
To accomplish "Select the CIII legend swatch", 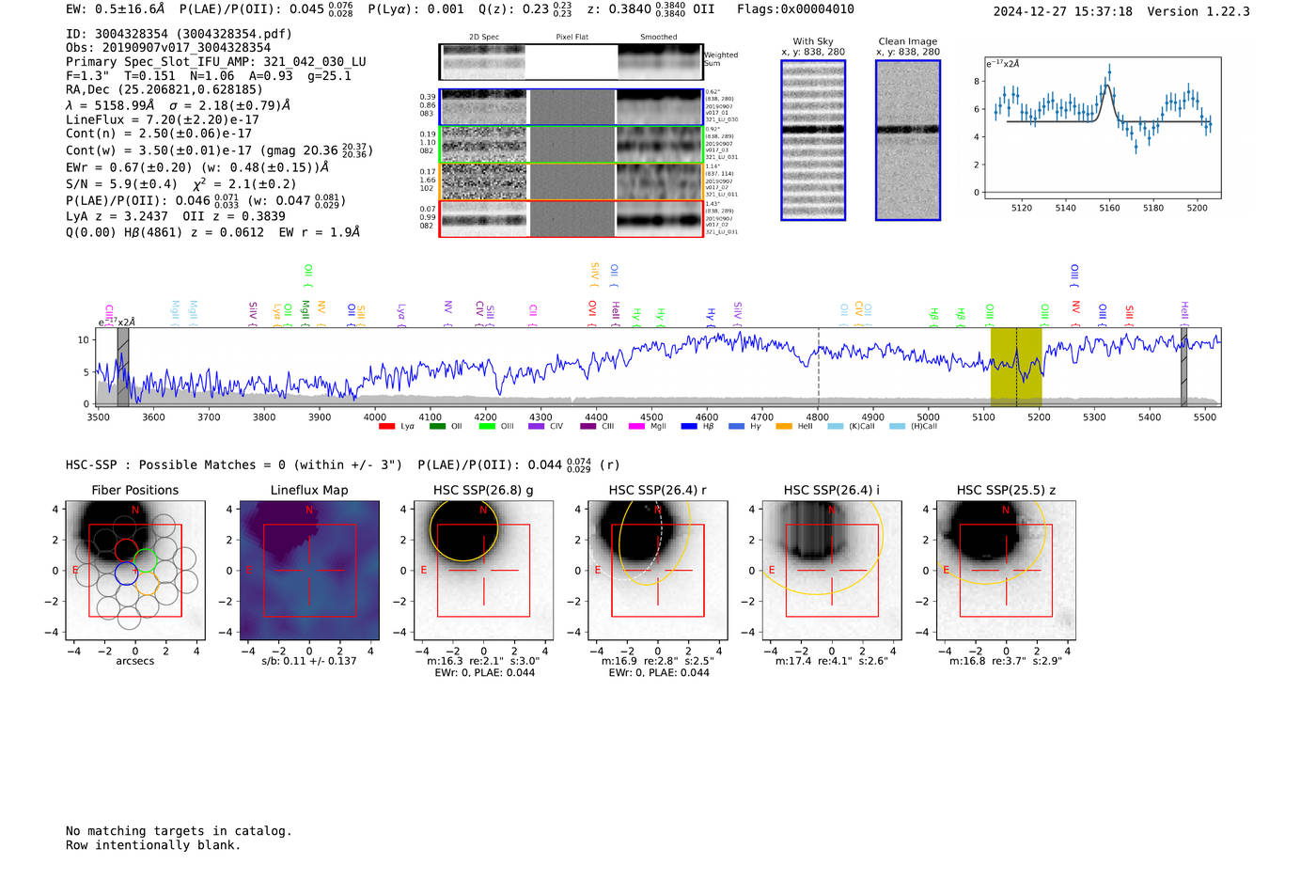I will [587, 427].
